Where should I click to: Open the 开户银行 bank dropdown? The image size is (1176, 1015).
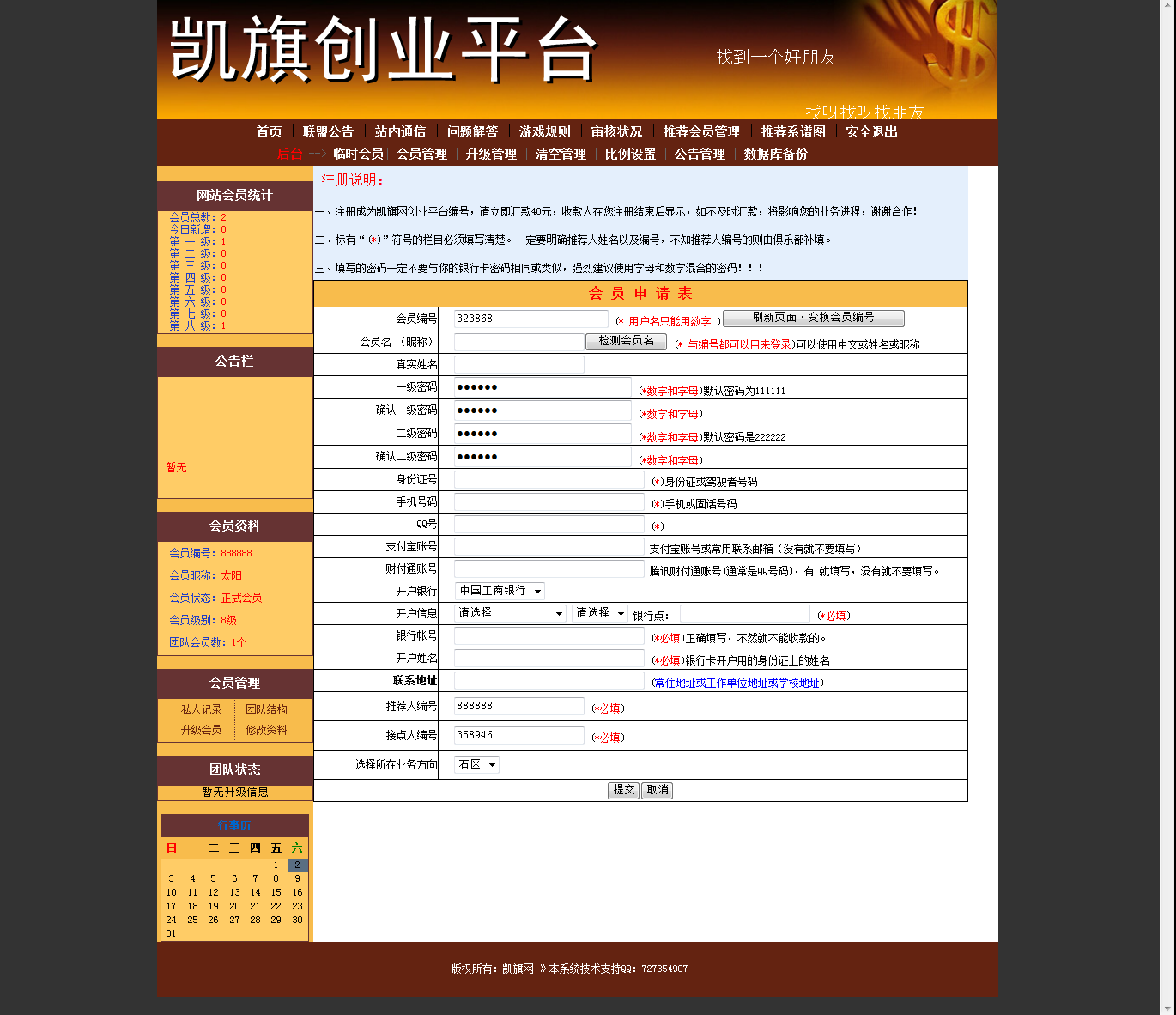pyautogui.click(x=500, y=591)
